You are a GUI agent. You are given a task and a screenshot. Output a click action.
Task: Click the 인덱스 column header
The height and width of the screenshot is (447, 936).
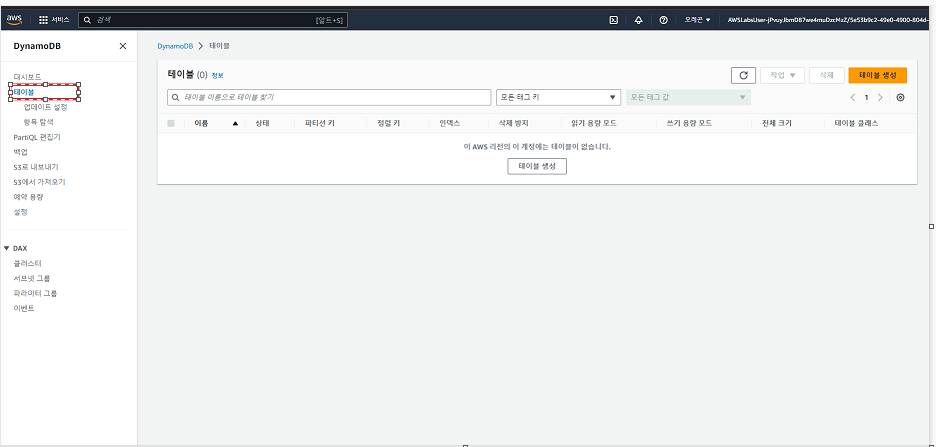click(449, 124)
